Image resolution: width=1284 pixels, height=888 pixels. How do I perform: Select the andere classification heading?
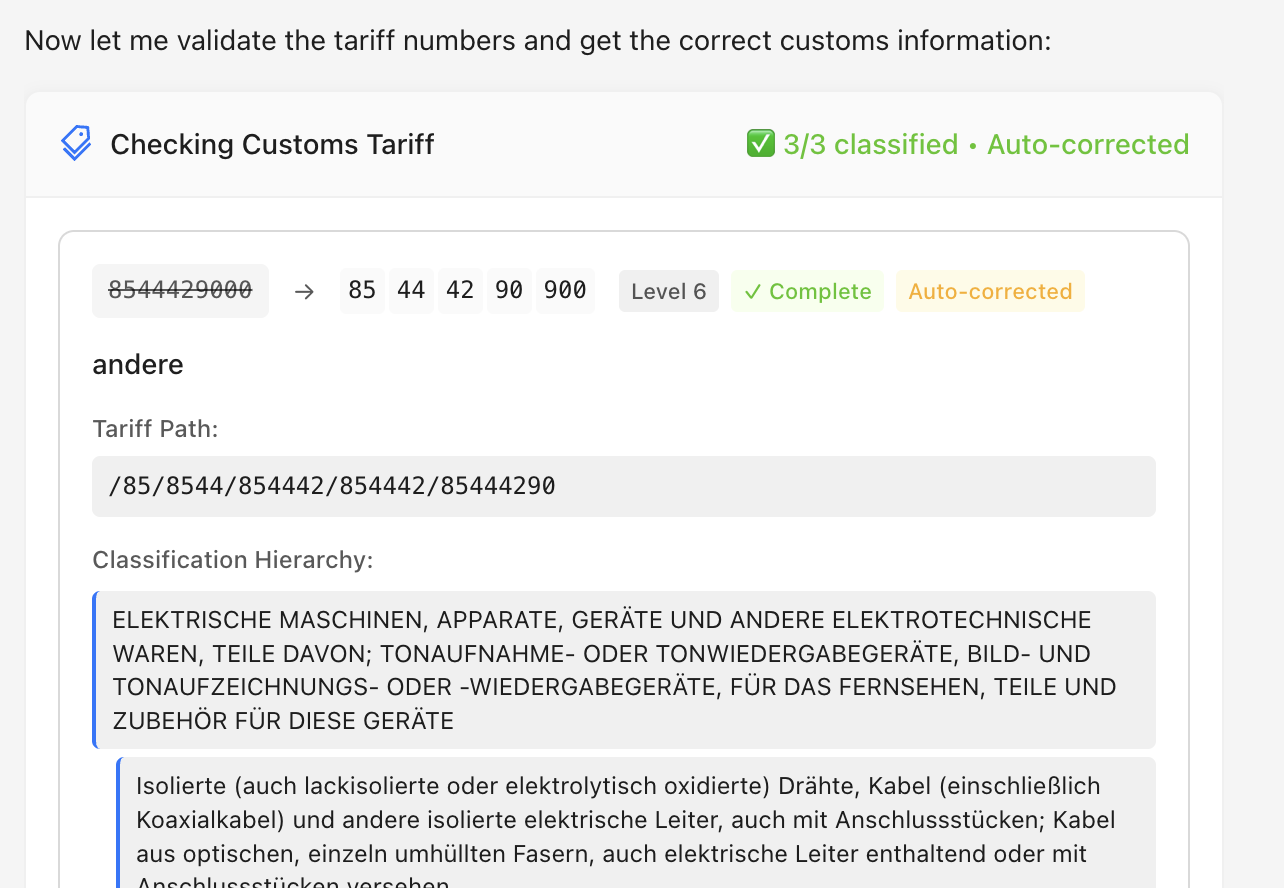click(138, 364)
